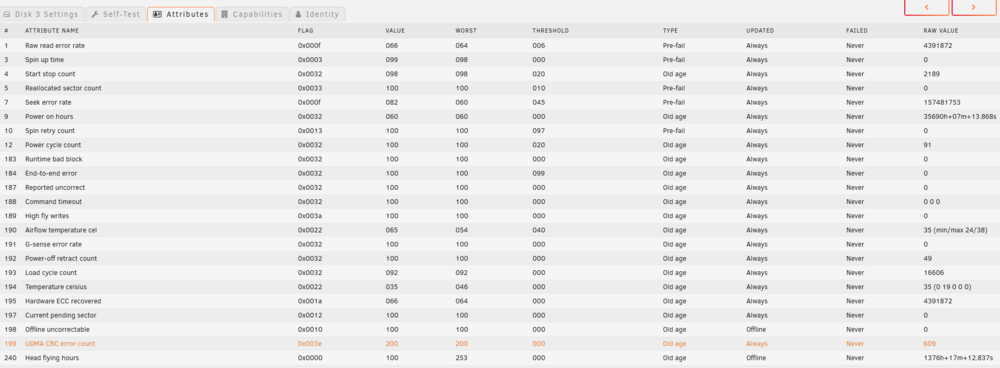Go to next disk with right arrow
The height and width of the screenshot is (368, 1000).
[974, 7]
